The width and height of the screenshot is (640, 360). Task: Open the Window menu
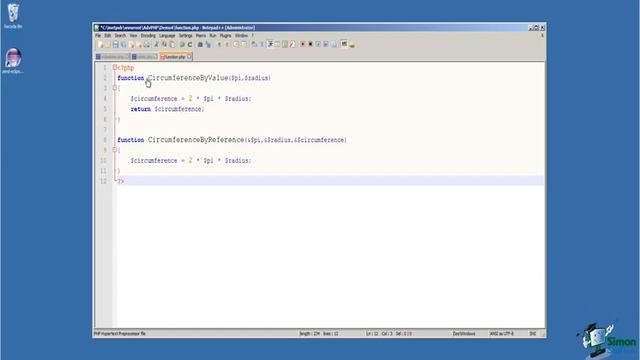tap(241, 36)
